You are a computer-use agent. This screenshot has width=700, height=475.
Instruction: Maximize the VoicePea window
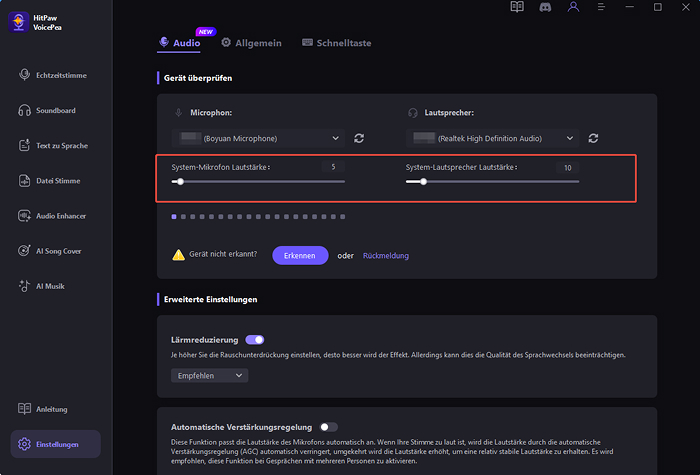658,7
